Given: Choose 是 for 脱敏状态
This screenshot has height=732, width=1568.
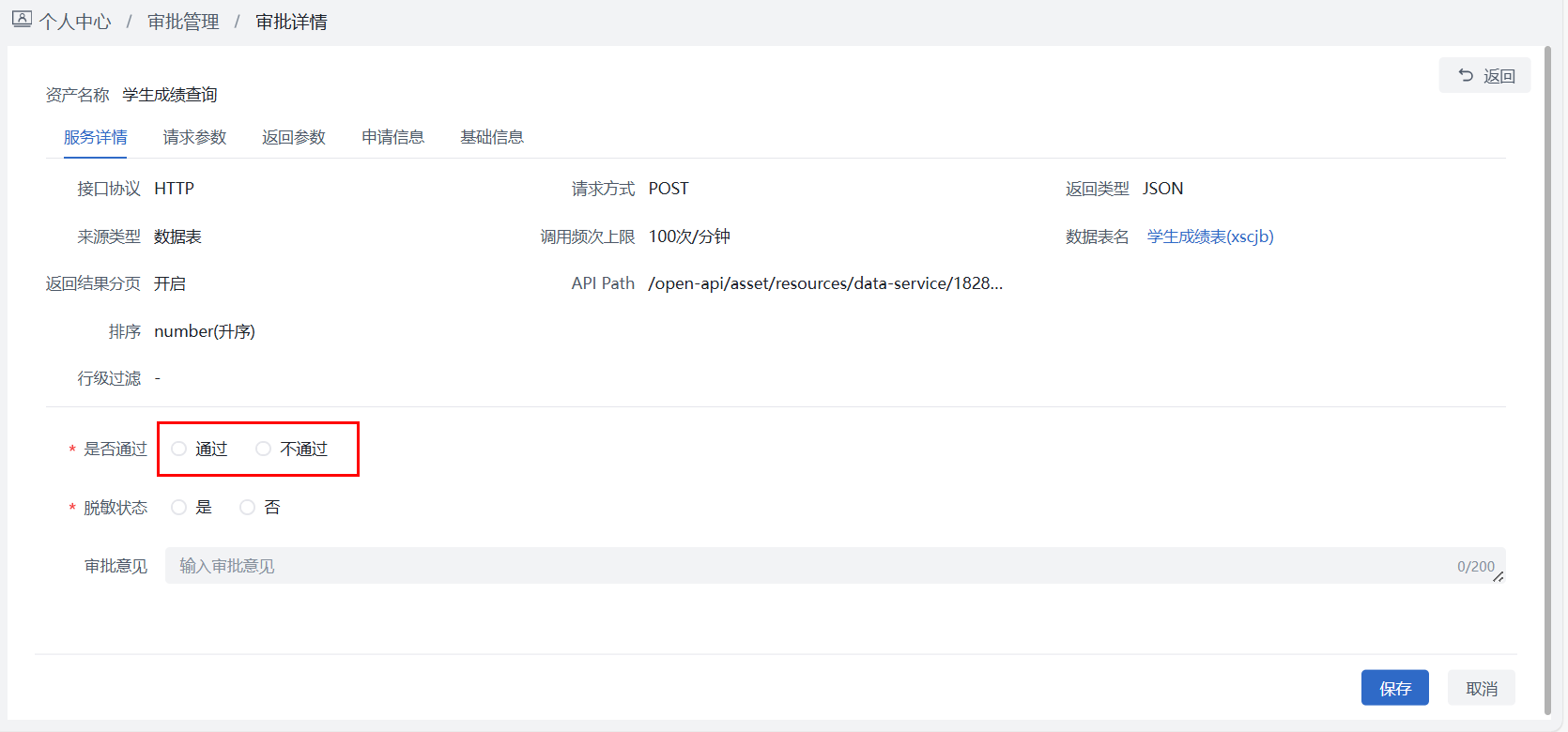Looking at the screenshot, I should 178,507.
